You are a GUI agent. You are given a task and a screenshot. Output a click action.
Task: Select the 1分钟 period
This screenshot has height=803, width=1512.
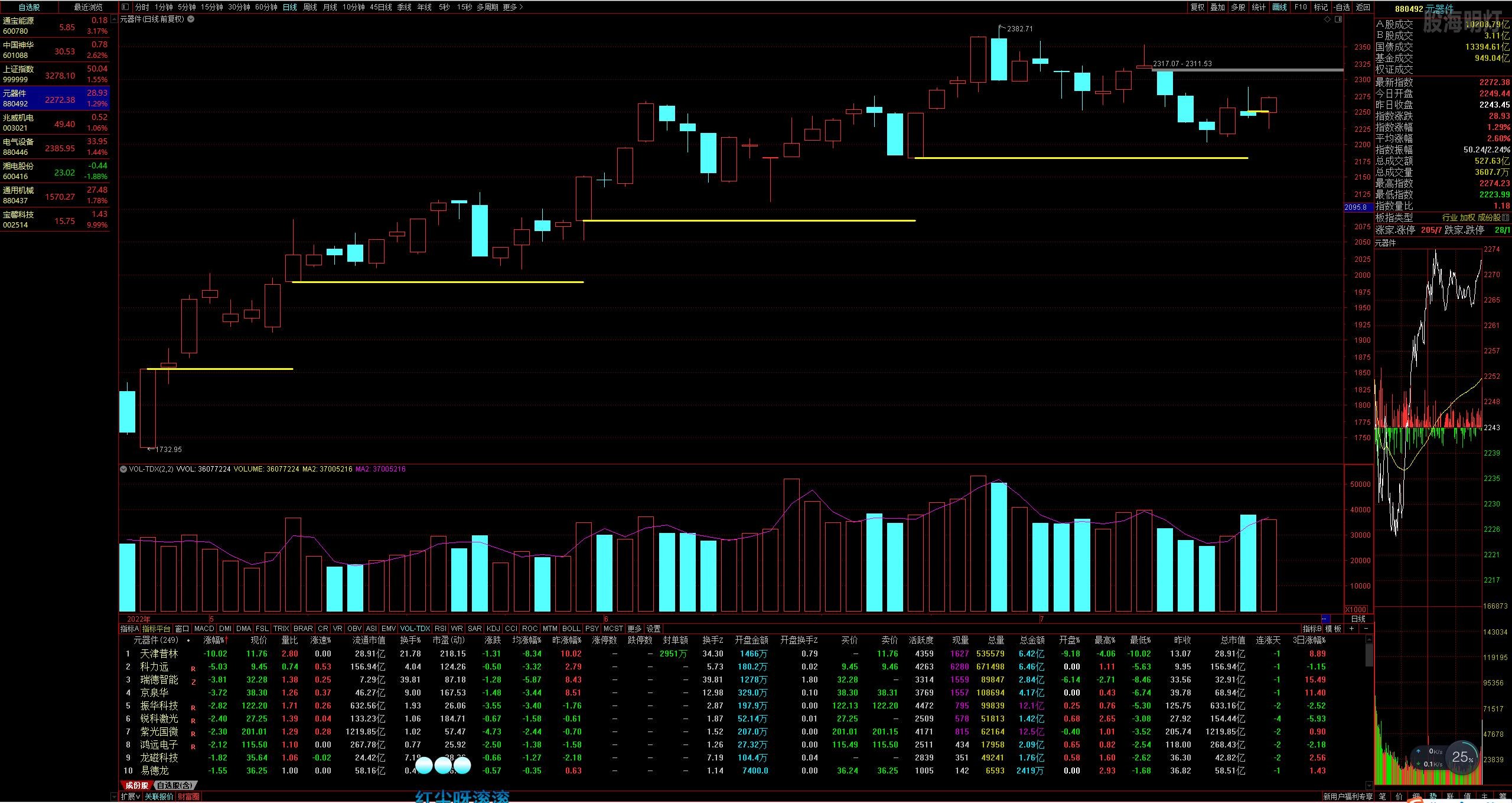coord(164,7)
